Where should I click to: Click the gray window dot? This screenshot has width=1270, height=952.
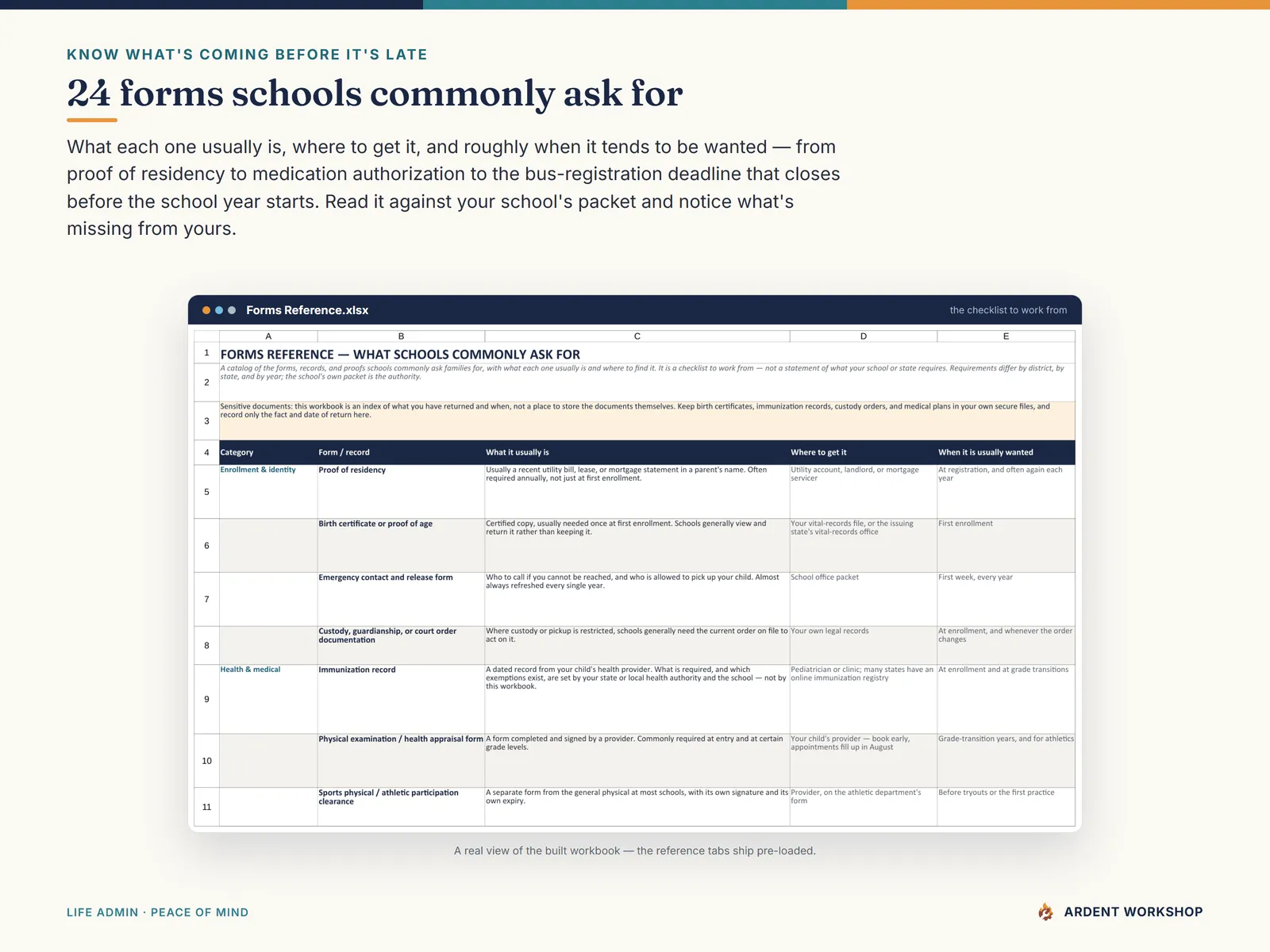(232, 310)
